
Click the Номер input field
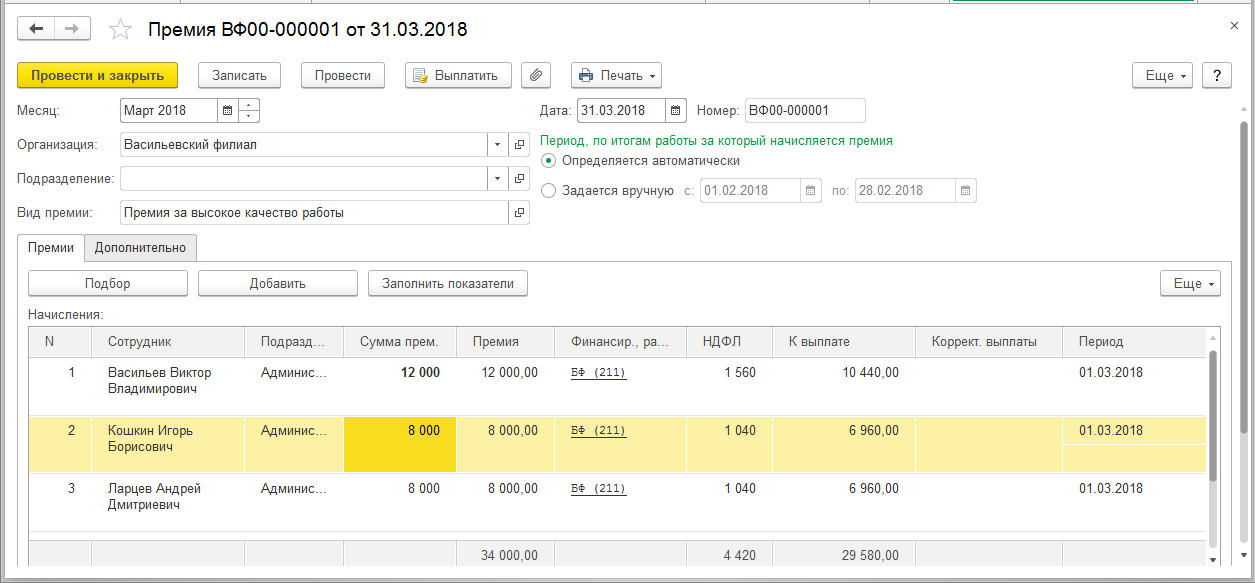coord(804,110)
